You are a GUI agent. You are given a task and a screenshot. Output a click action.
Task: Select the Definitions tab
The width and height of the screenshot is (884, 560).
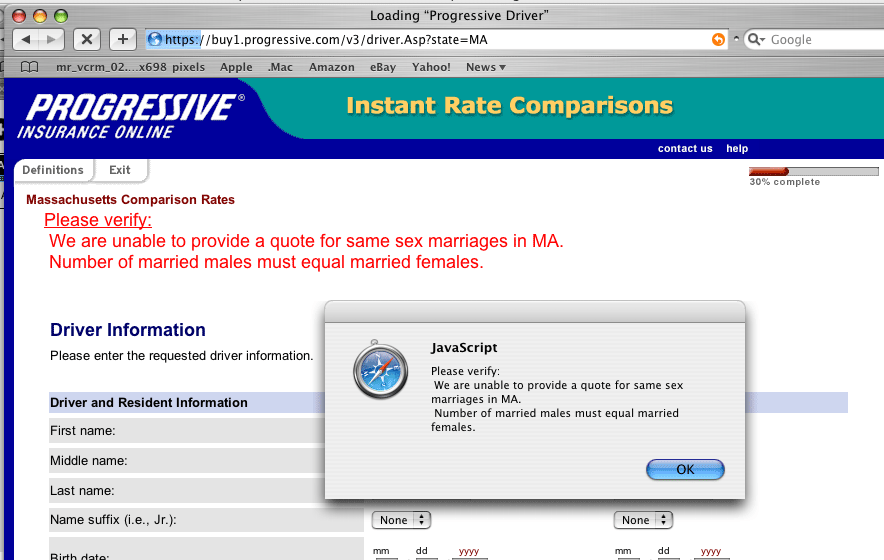point(53,170)
